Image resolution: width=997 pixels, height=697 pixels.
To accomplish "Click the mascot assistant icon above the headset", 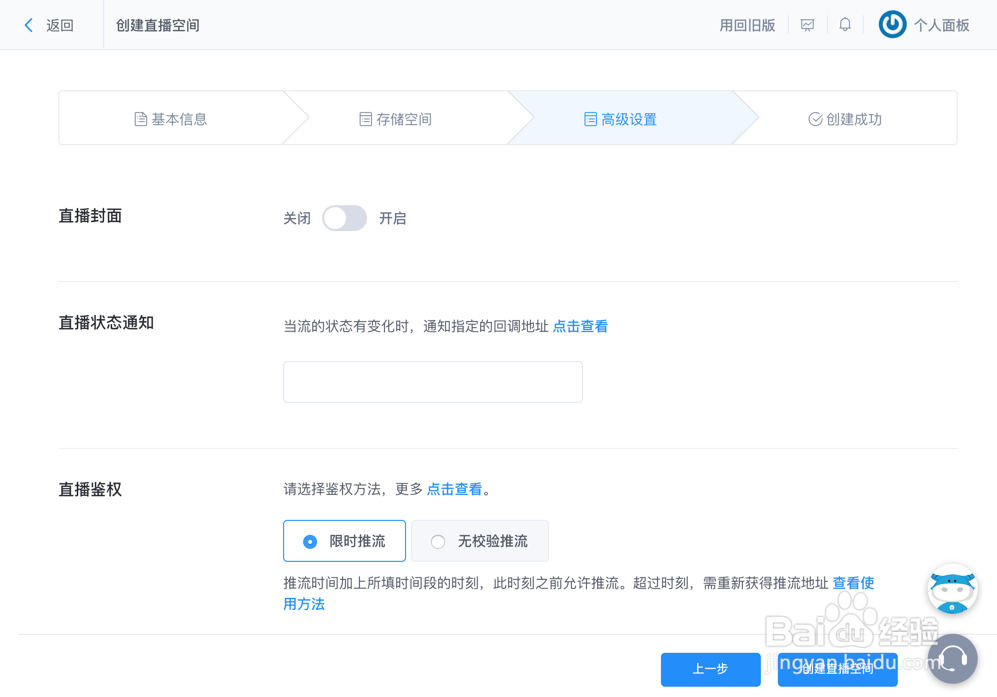I will coord(951,589).
